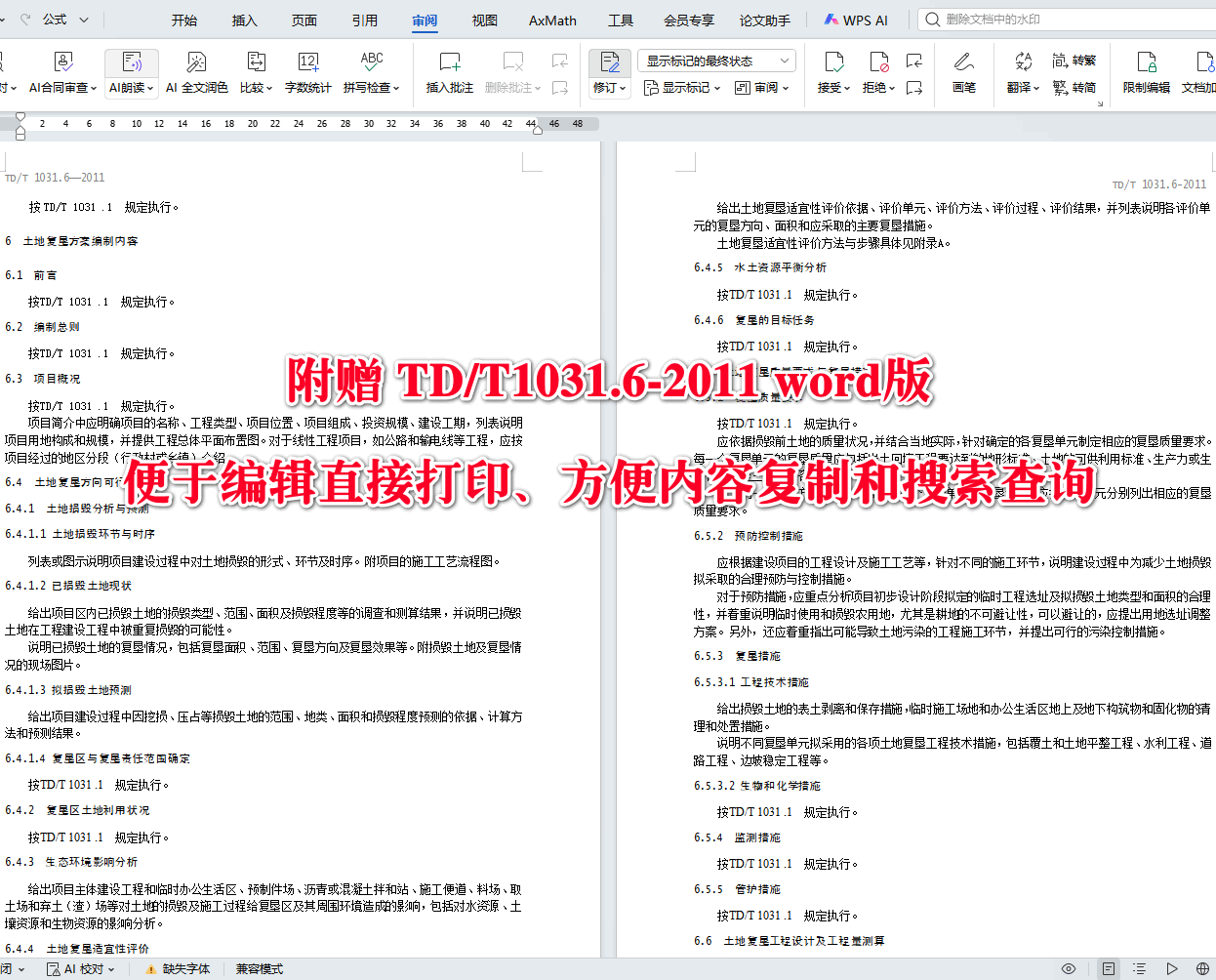Click the redo arrow in quick access bar
1216x980 pixels.
tap(25, 19)
